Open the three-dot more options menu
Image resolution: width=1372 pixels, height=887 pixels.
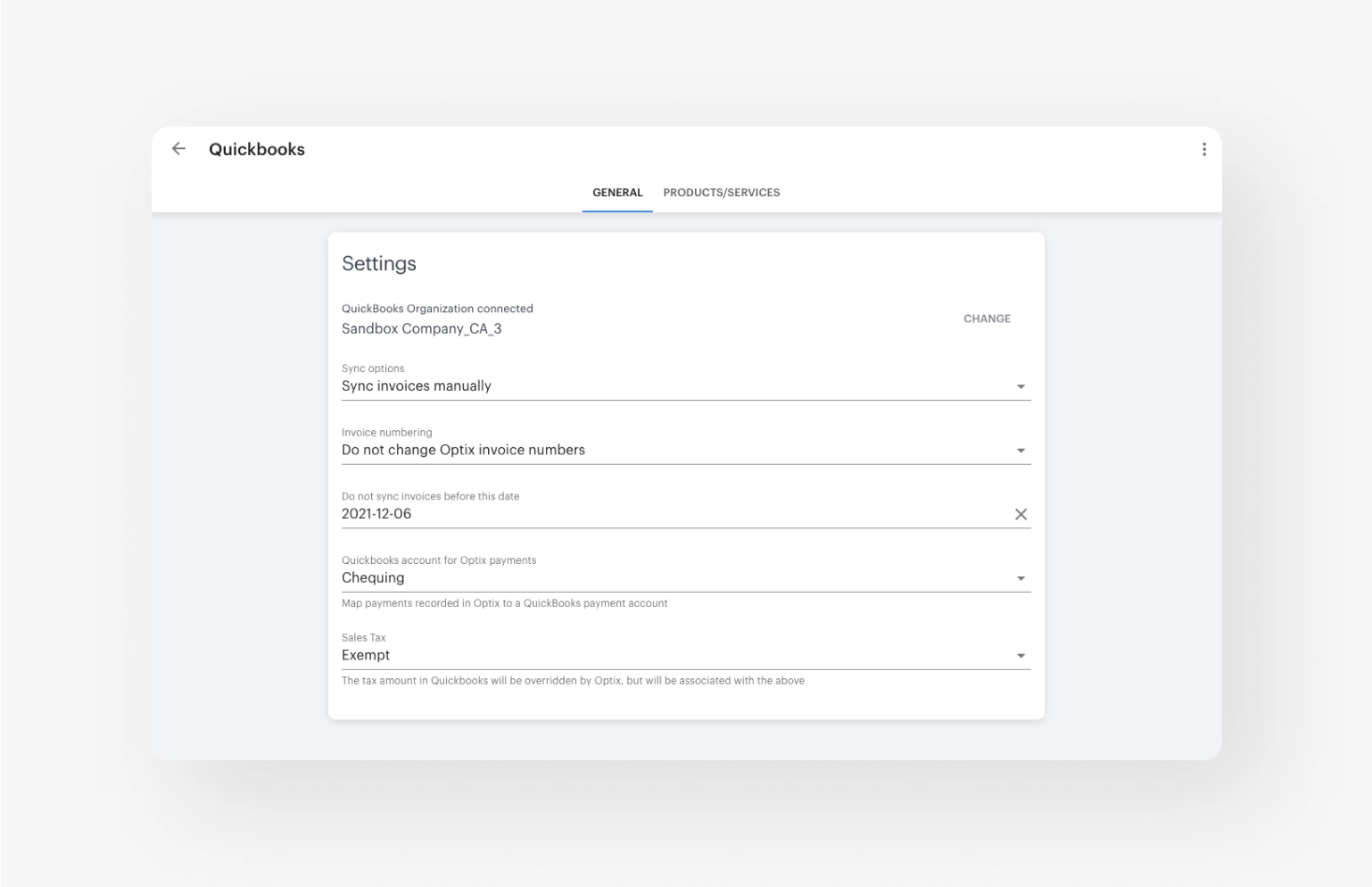(1203, 149)
